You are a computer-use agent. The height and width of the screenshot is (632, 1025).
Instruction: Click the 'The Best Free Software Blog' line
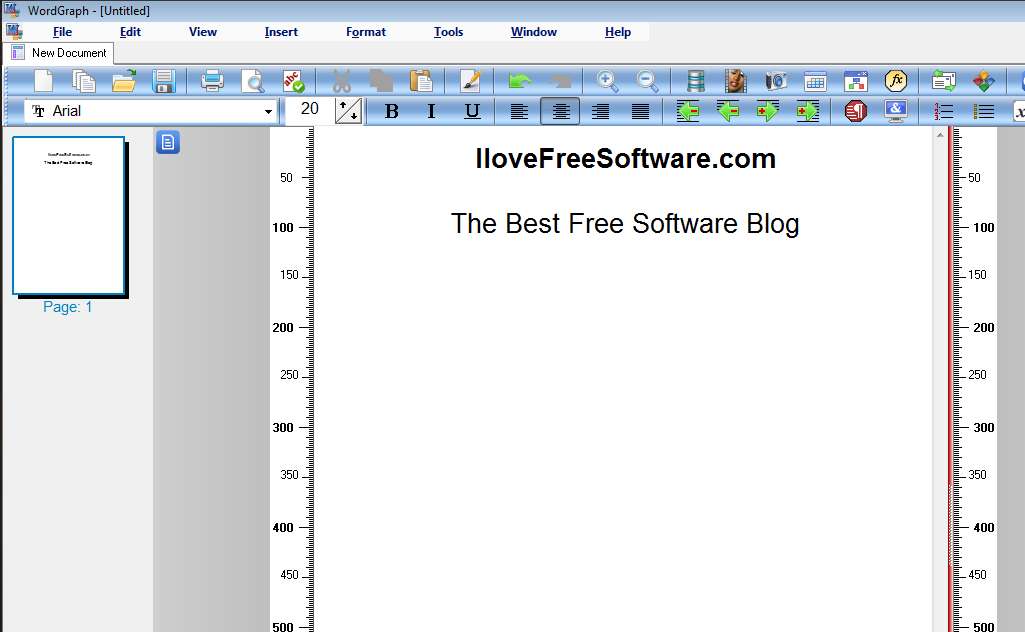coord(625,224)
